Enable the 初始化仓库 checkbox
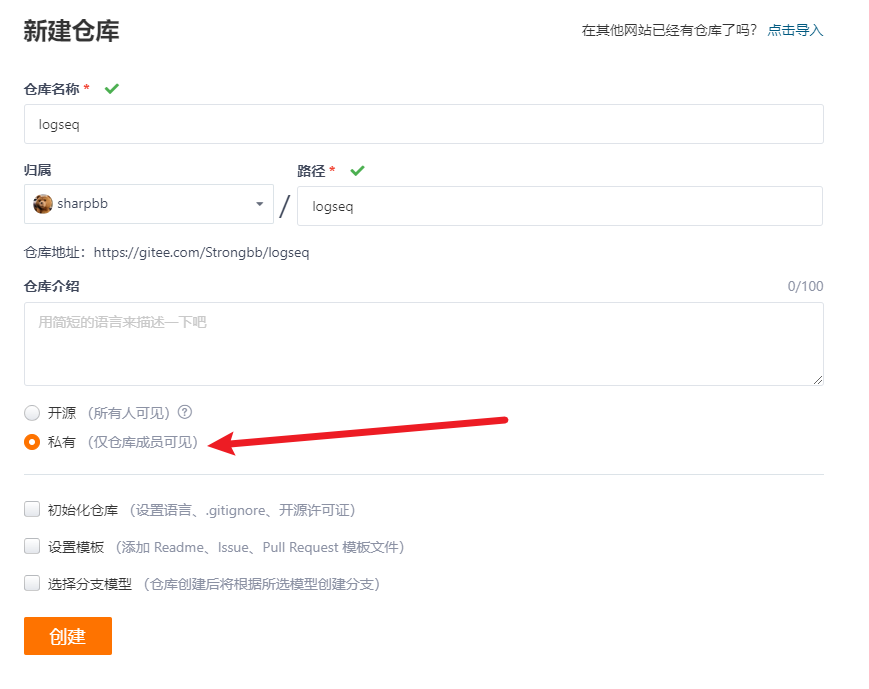Screen dimensions: 869x689 tap(32, 509)
